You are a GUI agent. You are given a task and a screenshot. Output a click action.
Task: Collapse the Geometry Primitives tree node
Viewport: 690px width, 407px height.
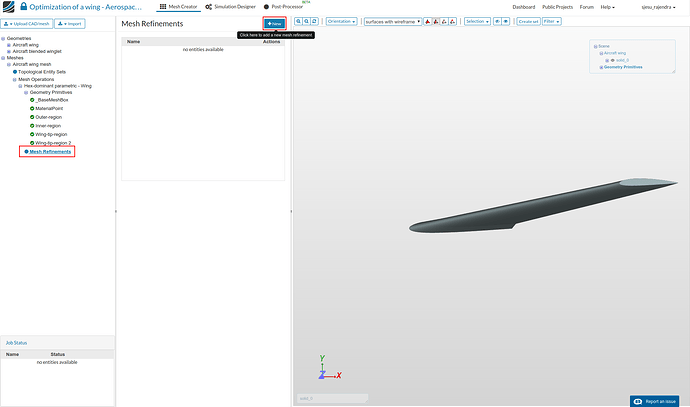[x=26, y=92]
